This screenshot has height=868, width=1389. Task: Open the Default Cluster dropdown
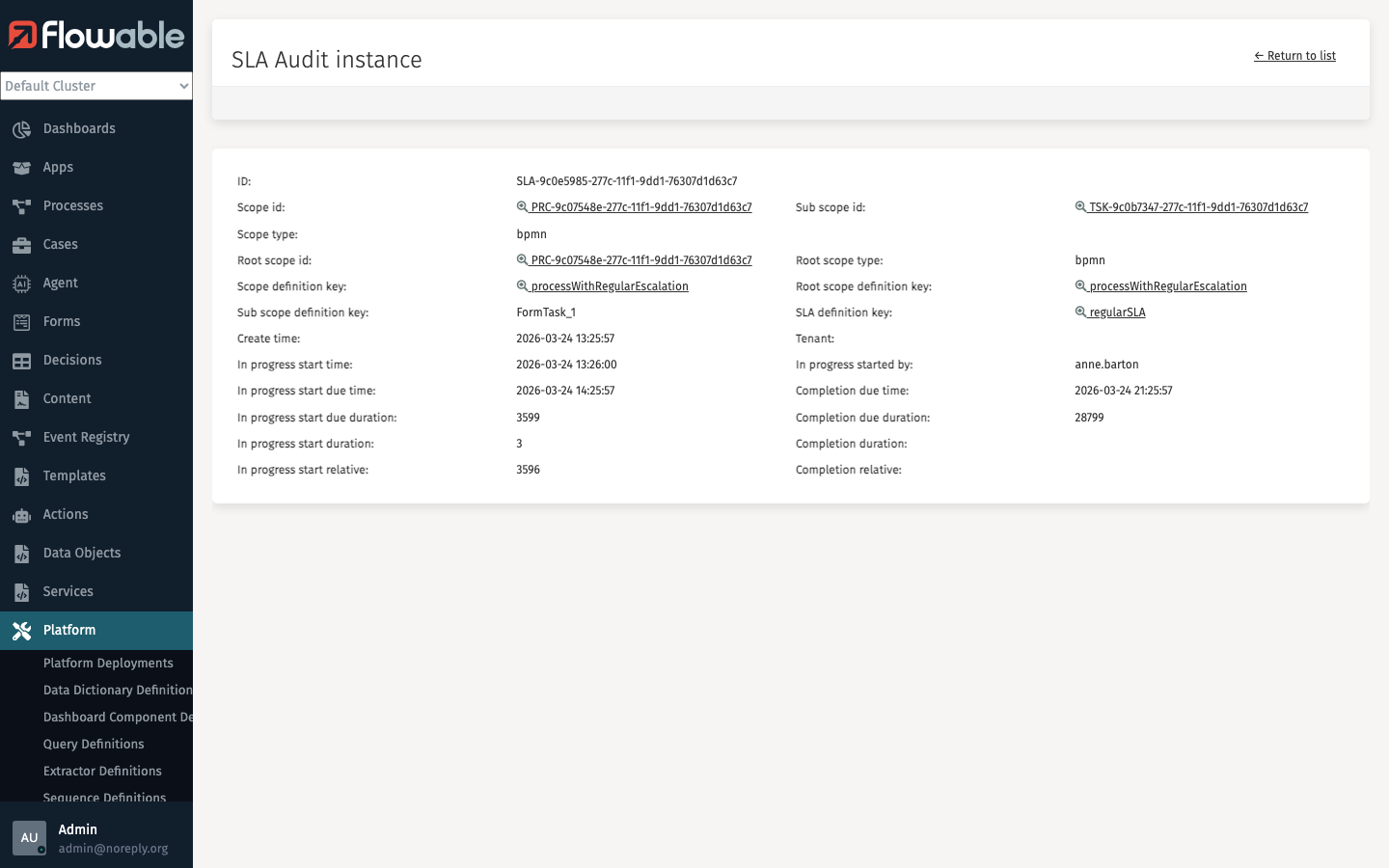pos(96,86)
